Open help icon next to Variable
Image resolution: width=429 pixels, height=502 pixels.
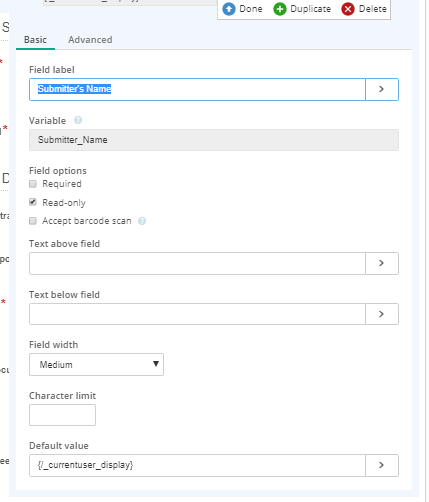[x=78, y=120]
